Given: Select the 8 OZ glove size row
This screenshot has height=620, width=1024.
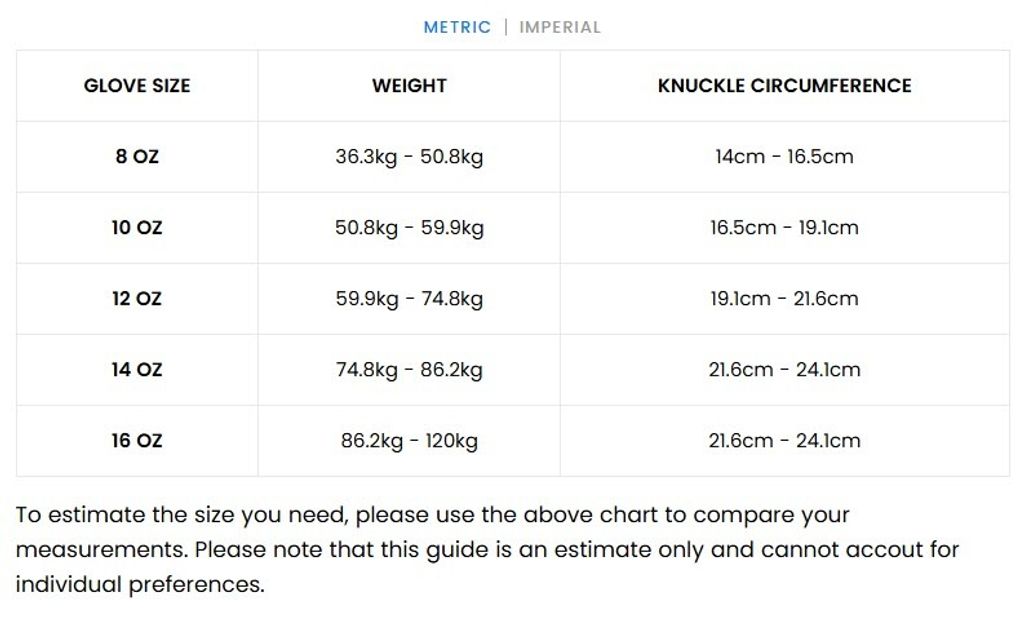Looking at the screenshot, I should coord(137,156).
